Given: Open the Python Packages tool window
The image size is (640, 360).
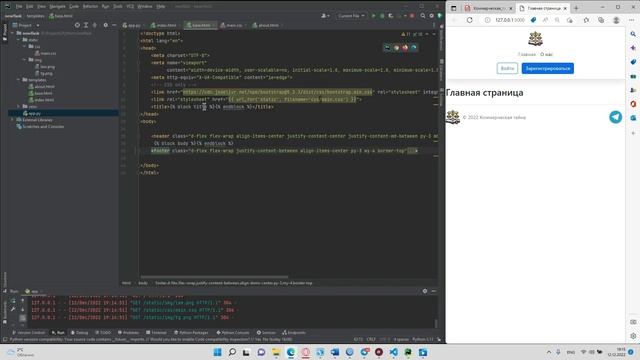Looking at the screenshot, I should coord(191,333).
